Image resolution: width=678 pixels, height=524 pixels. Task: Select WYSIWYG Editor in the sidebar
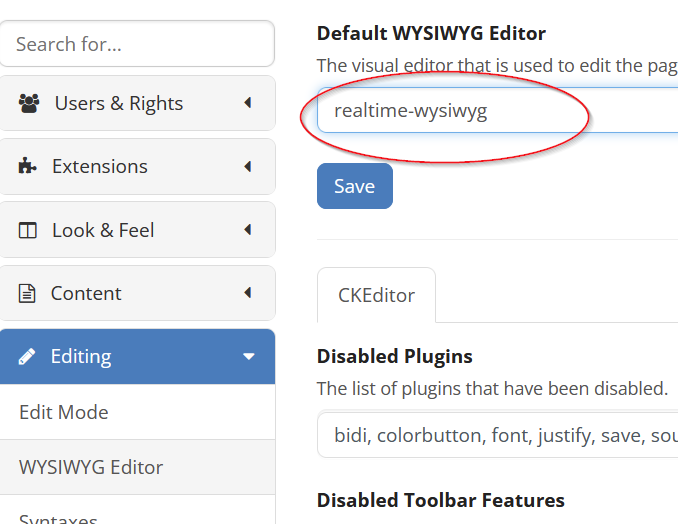(91, 467)
